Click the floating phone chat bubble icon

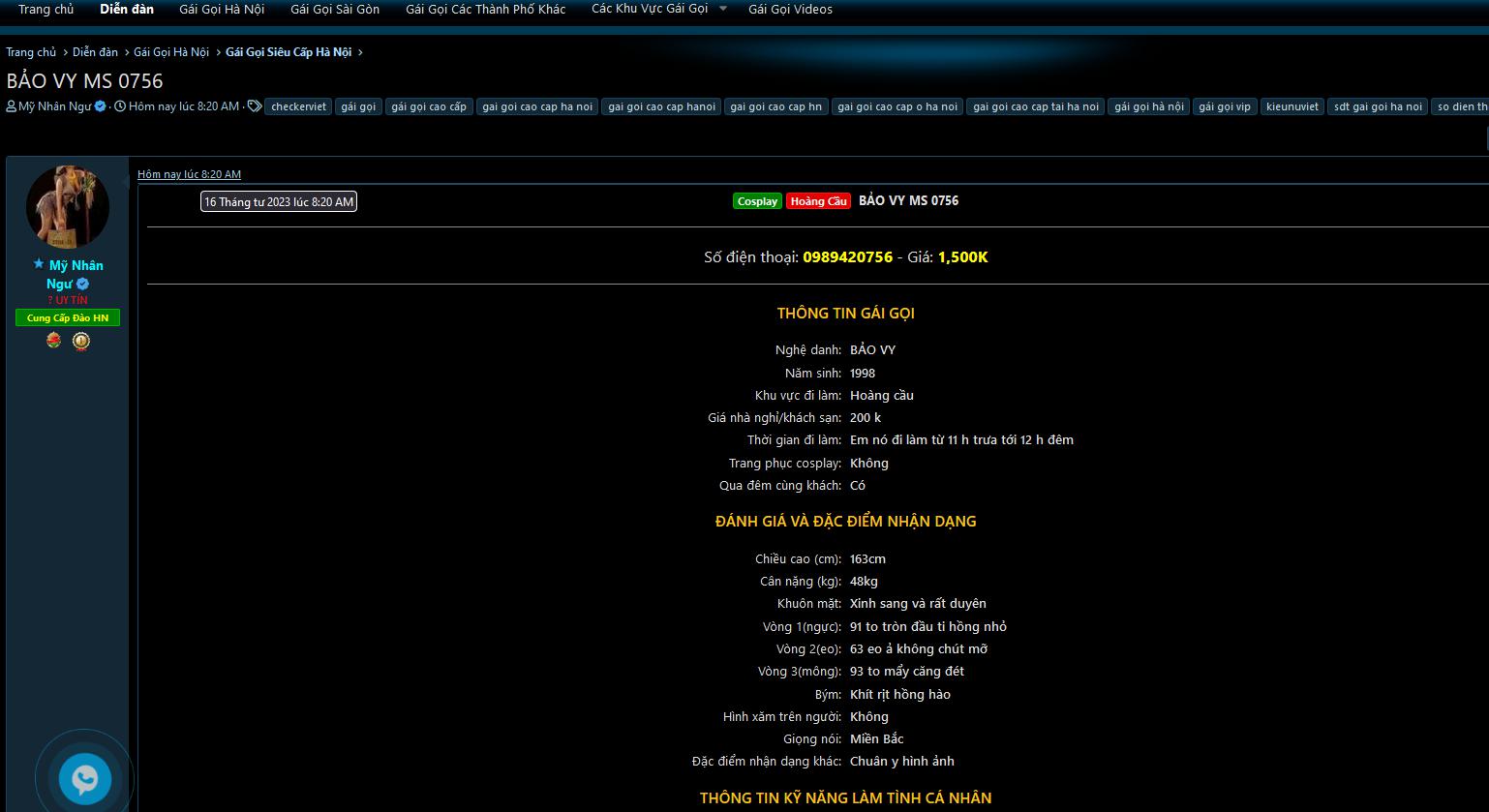pyautogui.click(x=84, y=779)
